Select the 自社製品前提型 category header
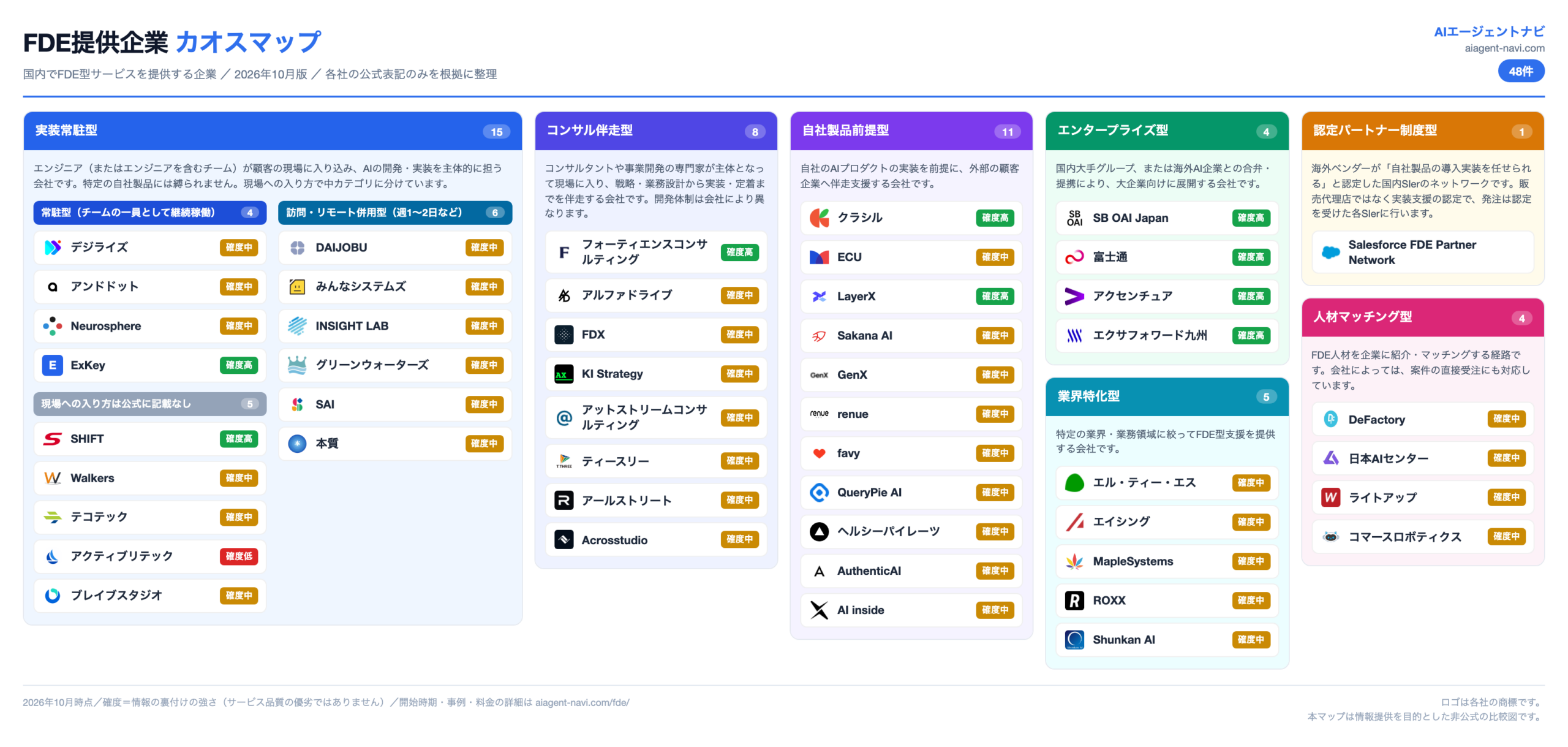The image size is (1568, 747). point(911,131)
